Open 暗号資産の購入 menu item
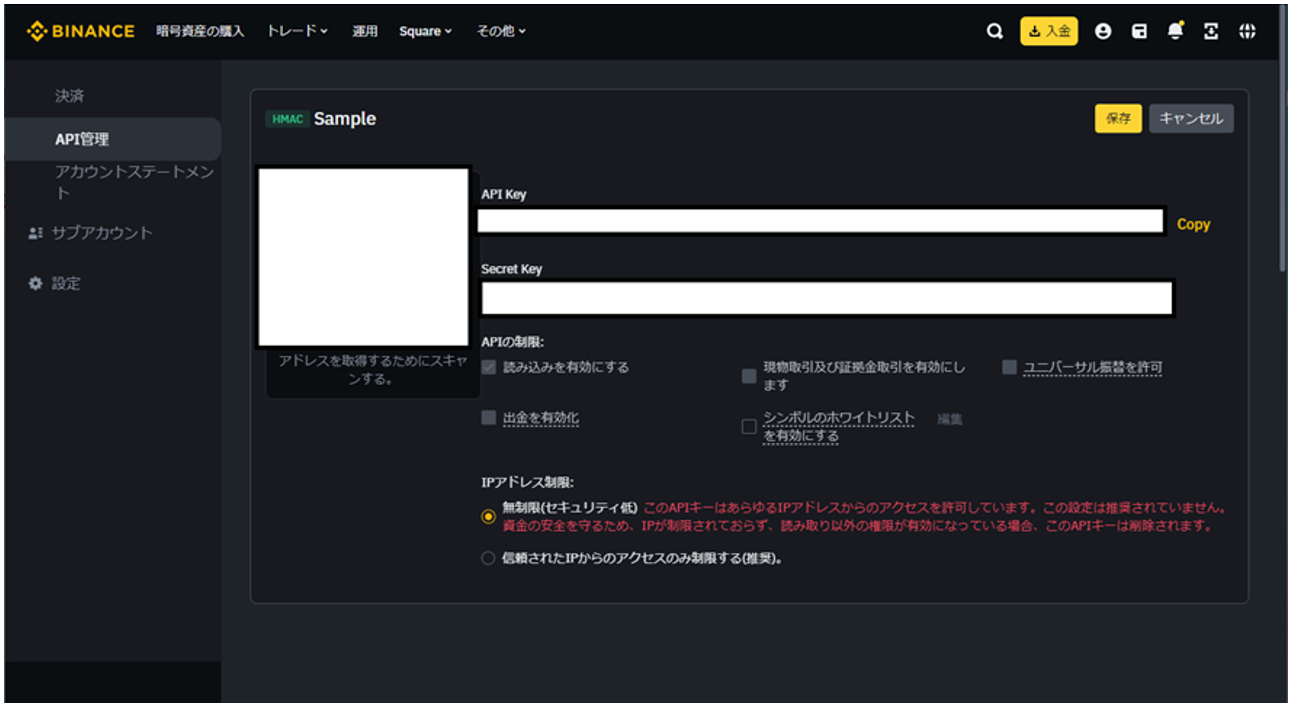 pos(200,31)
